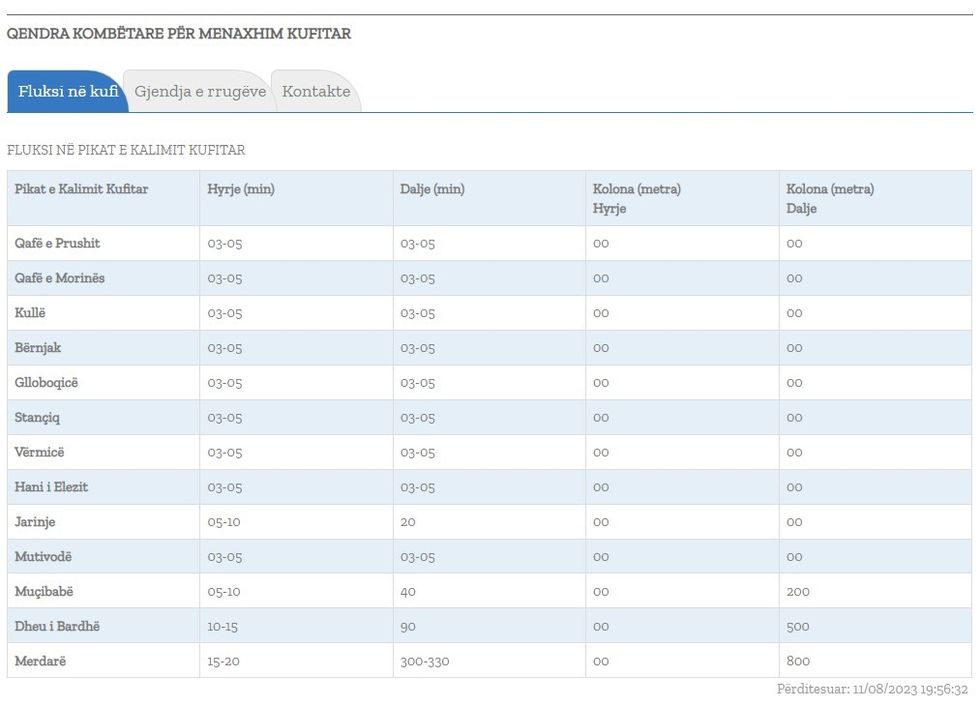Click the 800 metre exit queue value
980x701 pixels.
pos(798,661)
